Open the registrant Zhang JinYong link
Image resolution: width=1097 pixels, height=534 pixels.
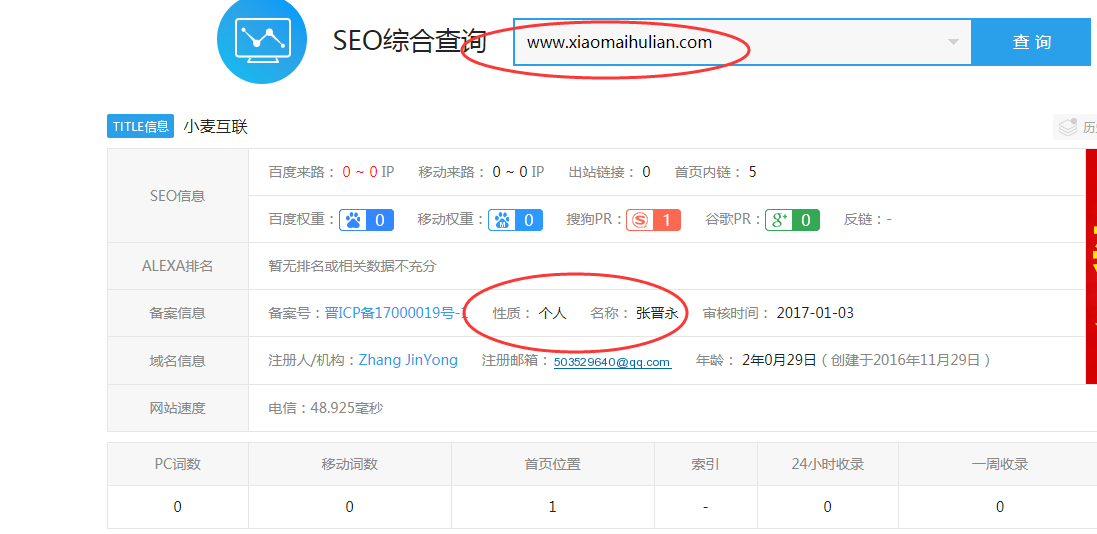408,360
